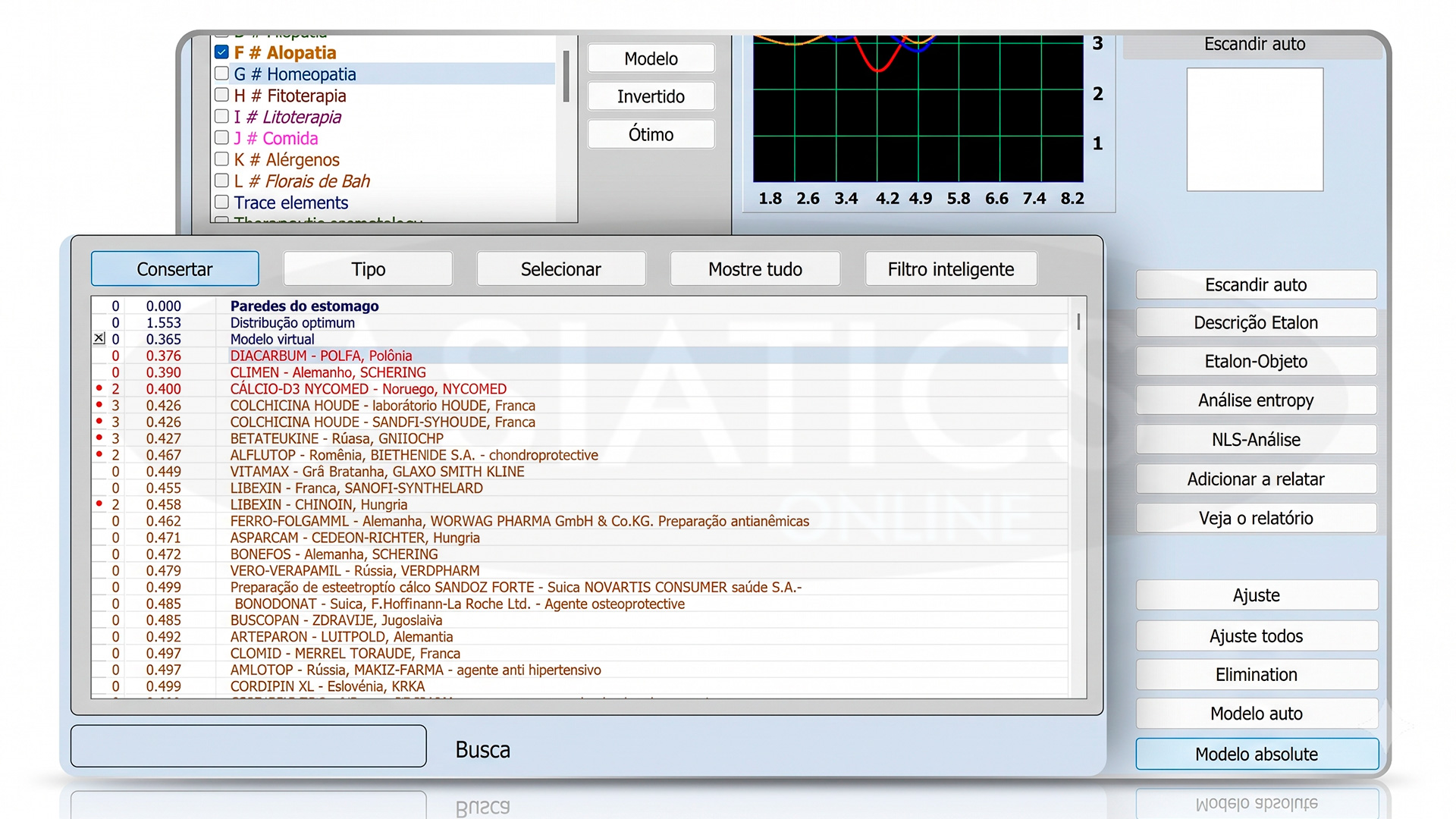The width and height of the screenshot is (1456, 819).
Task: Click the red dot marker beside CÁLCIO-D3 NYCOMED
Action: (x=99, y=388)
